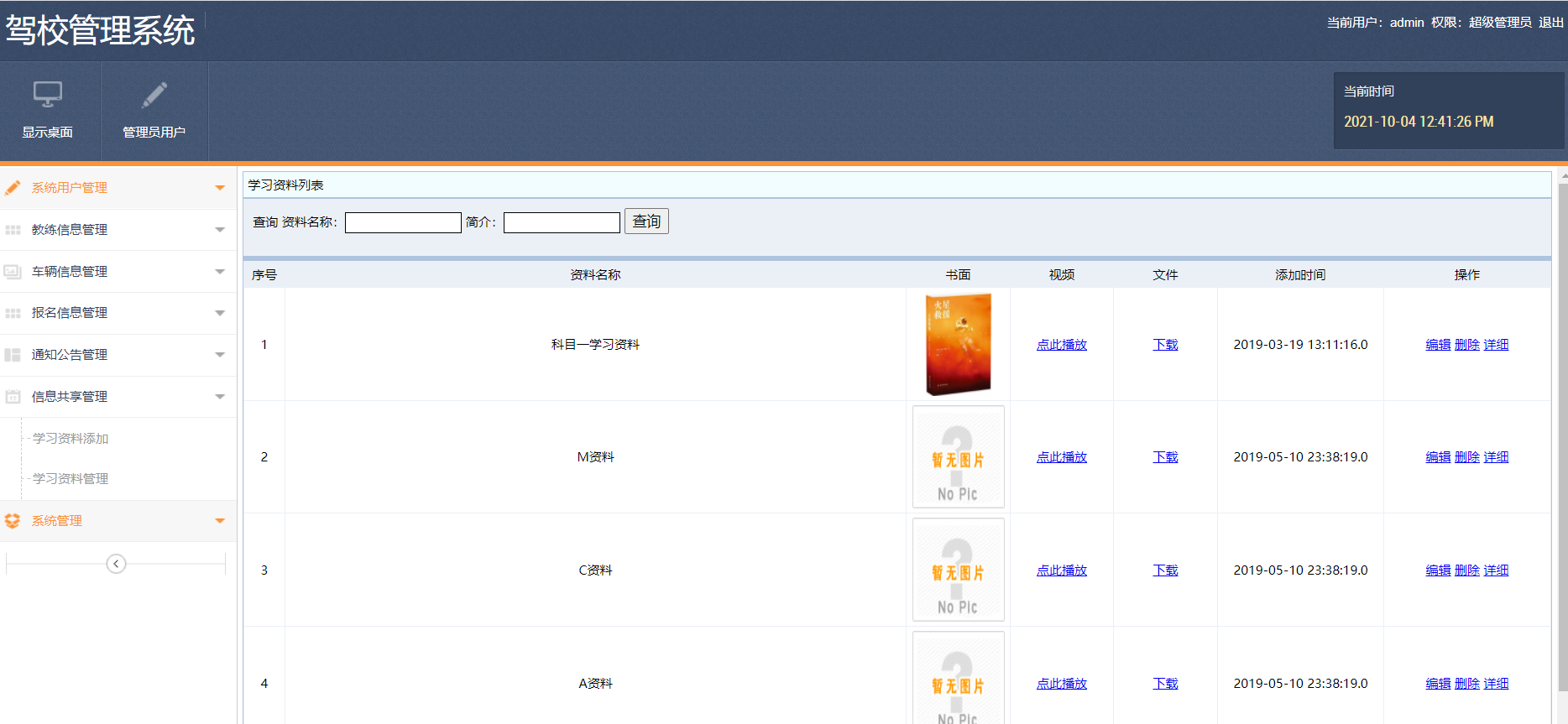Edit the M资料 row
Screen dimensions: 1568x724
coord(1438,457)
